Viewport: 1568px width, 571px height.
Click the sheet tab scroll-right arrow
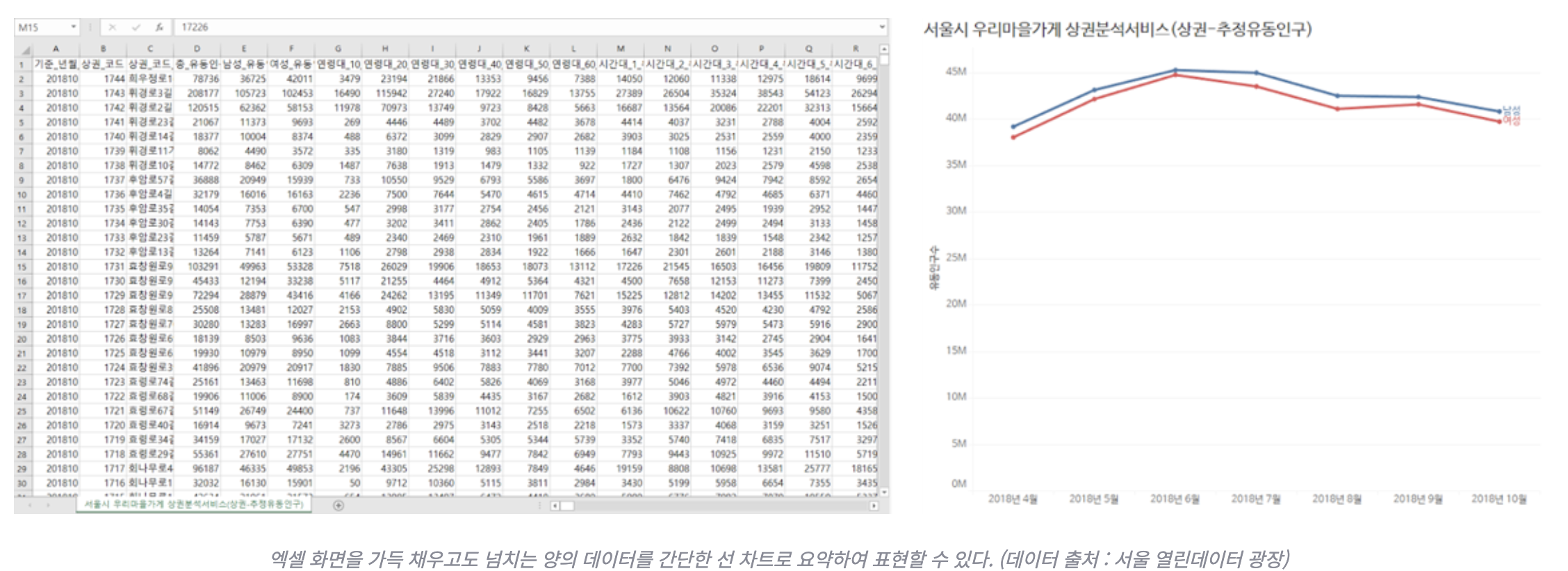48,505
